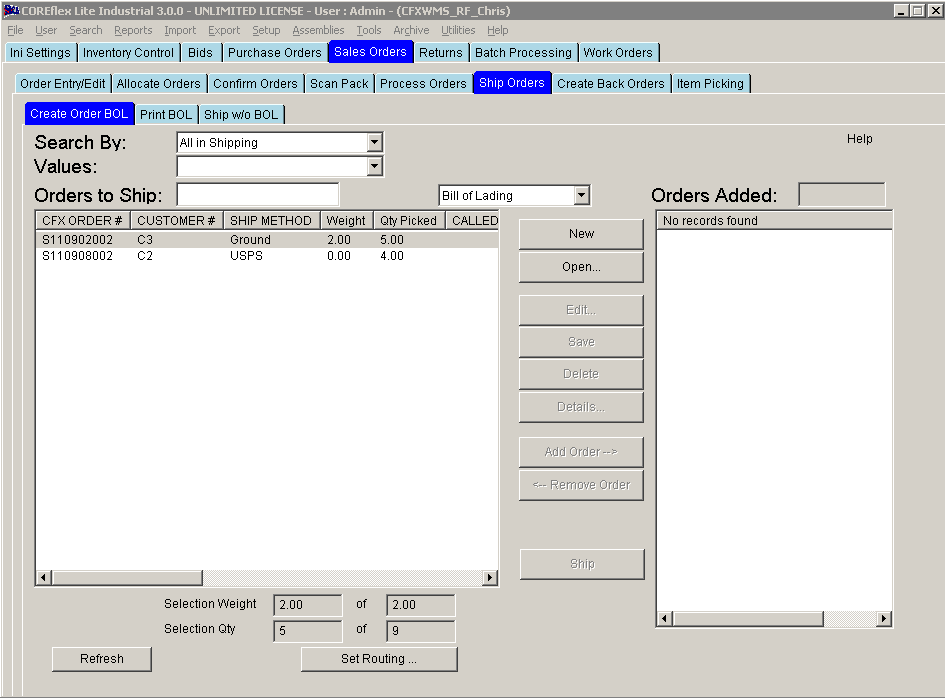
Task: Open the Search menu
Action: tap(86, 30)
